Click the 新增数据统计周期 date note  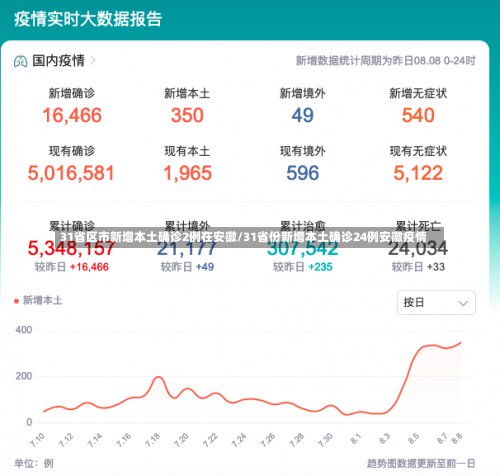point(386,61)
